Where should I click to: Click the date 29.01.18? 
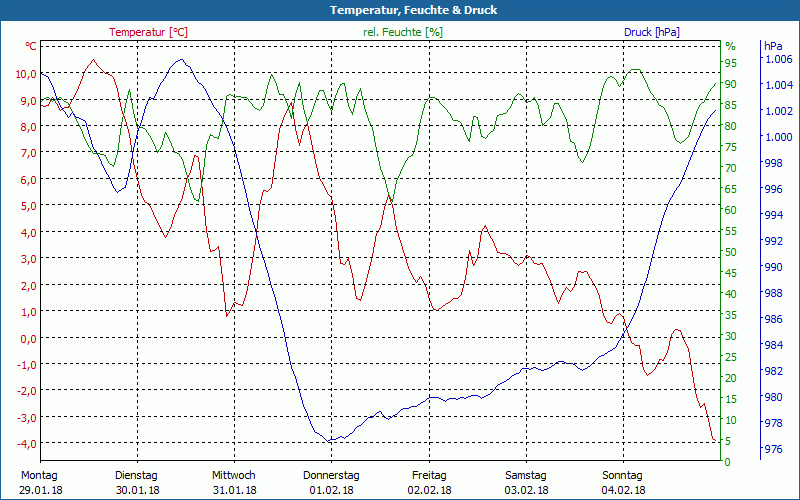41,490
